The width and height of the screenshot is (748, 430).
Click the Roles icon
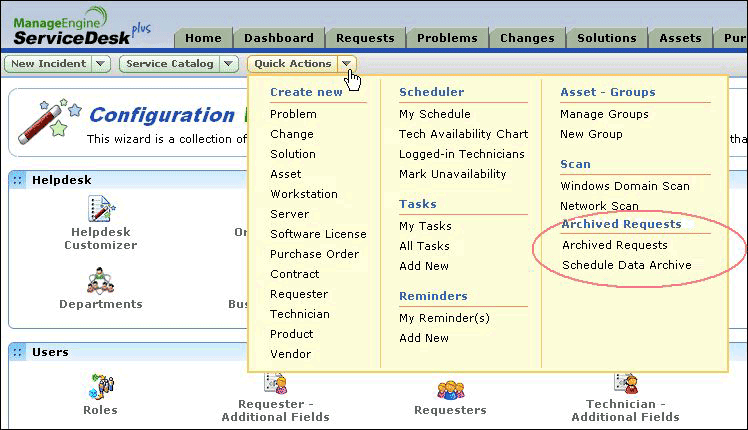[x=101, y=386]
